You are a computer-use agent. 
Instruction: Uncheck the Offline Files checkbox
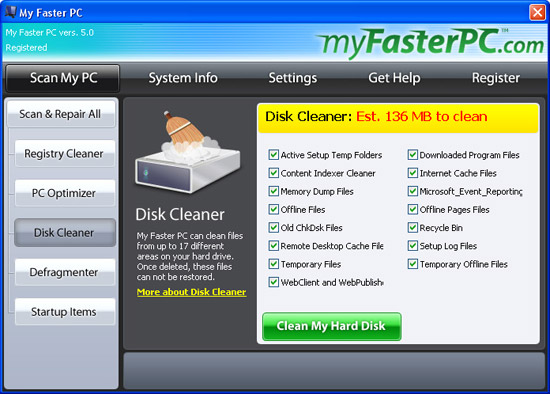(273, 209)
